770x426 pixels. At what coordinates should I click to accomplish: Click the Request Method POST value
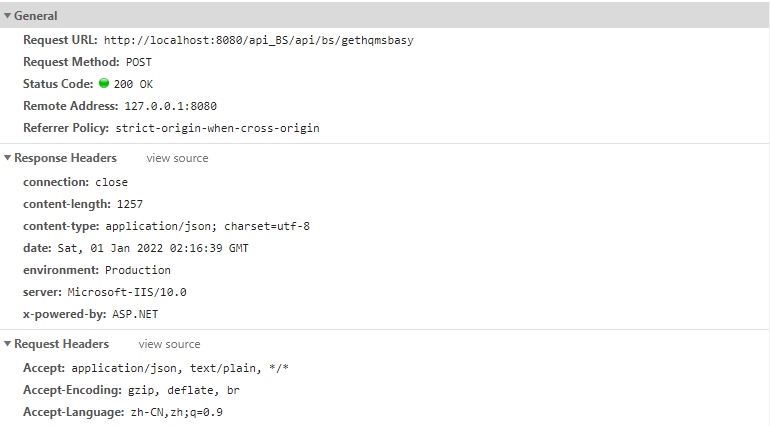(x=139, y=62)
